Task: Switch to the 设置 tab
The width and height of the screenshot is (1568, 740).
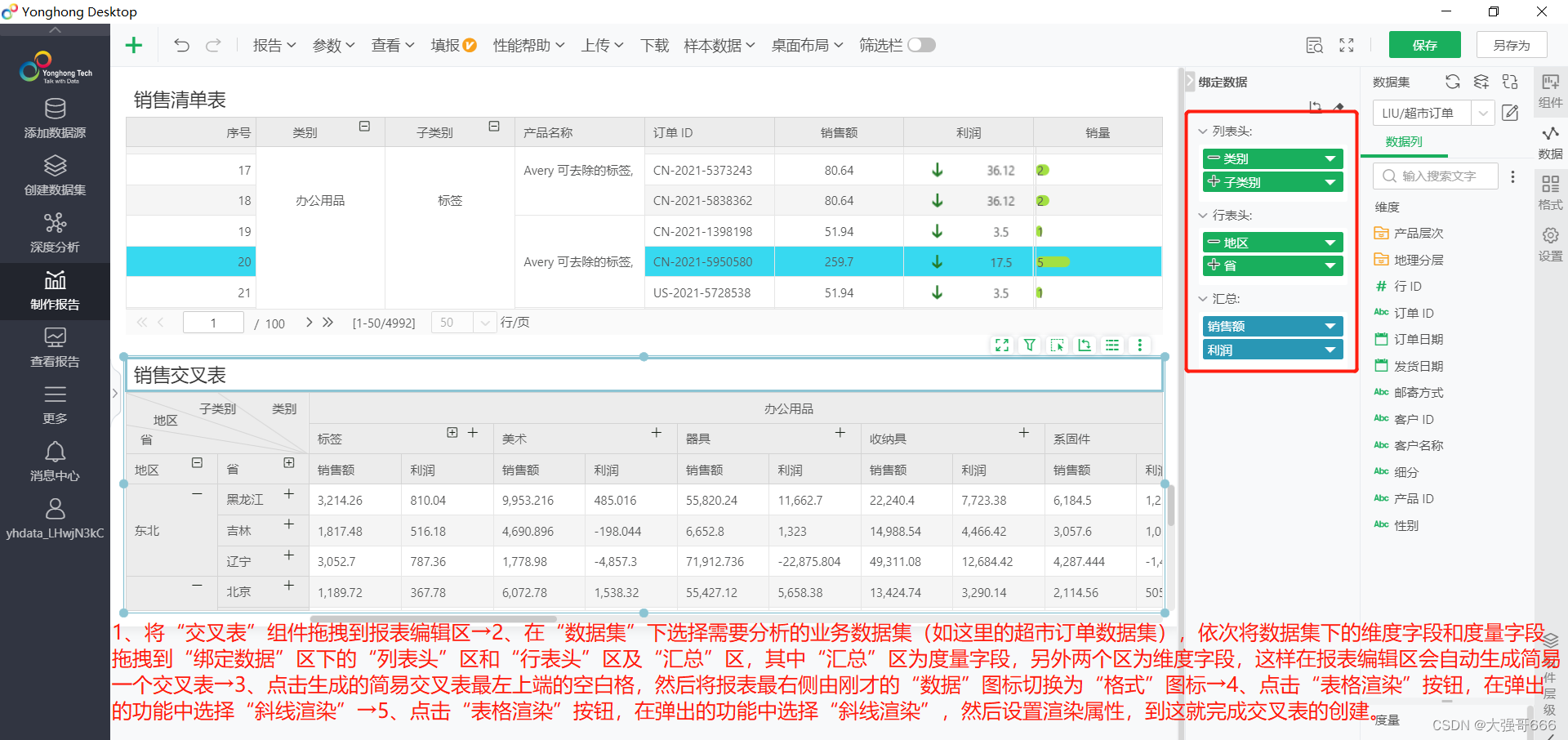Action: pyautogui.click(x=1550, y=244)
